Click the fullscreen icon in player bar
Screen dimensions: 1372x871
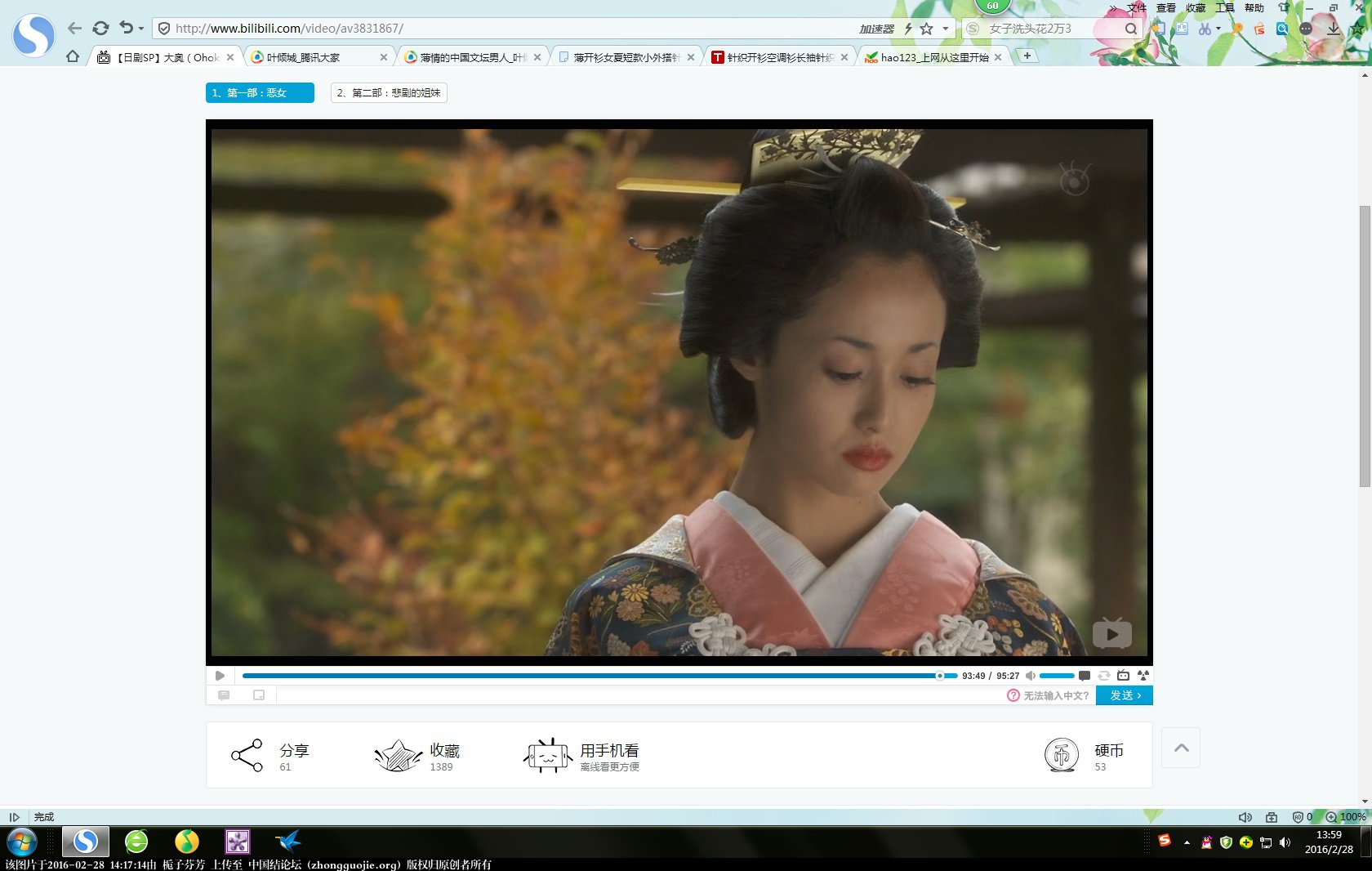[x=1143, y=676]
